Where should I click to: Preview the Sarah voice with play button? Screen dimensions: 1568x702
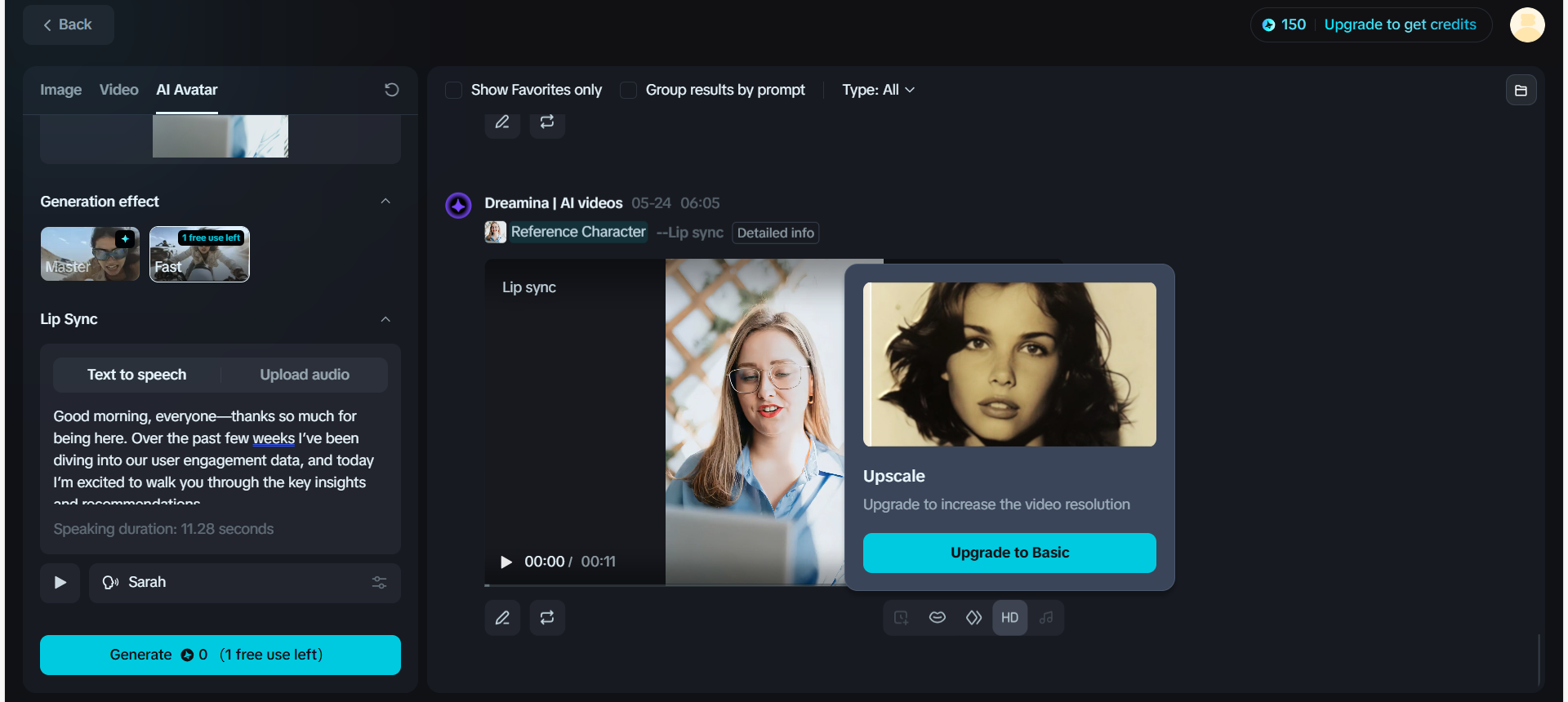click(x=60, y=583)
